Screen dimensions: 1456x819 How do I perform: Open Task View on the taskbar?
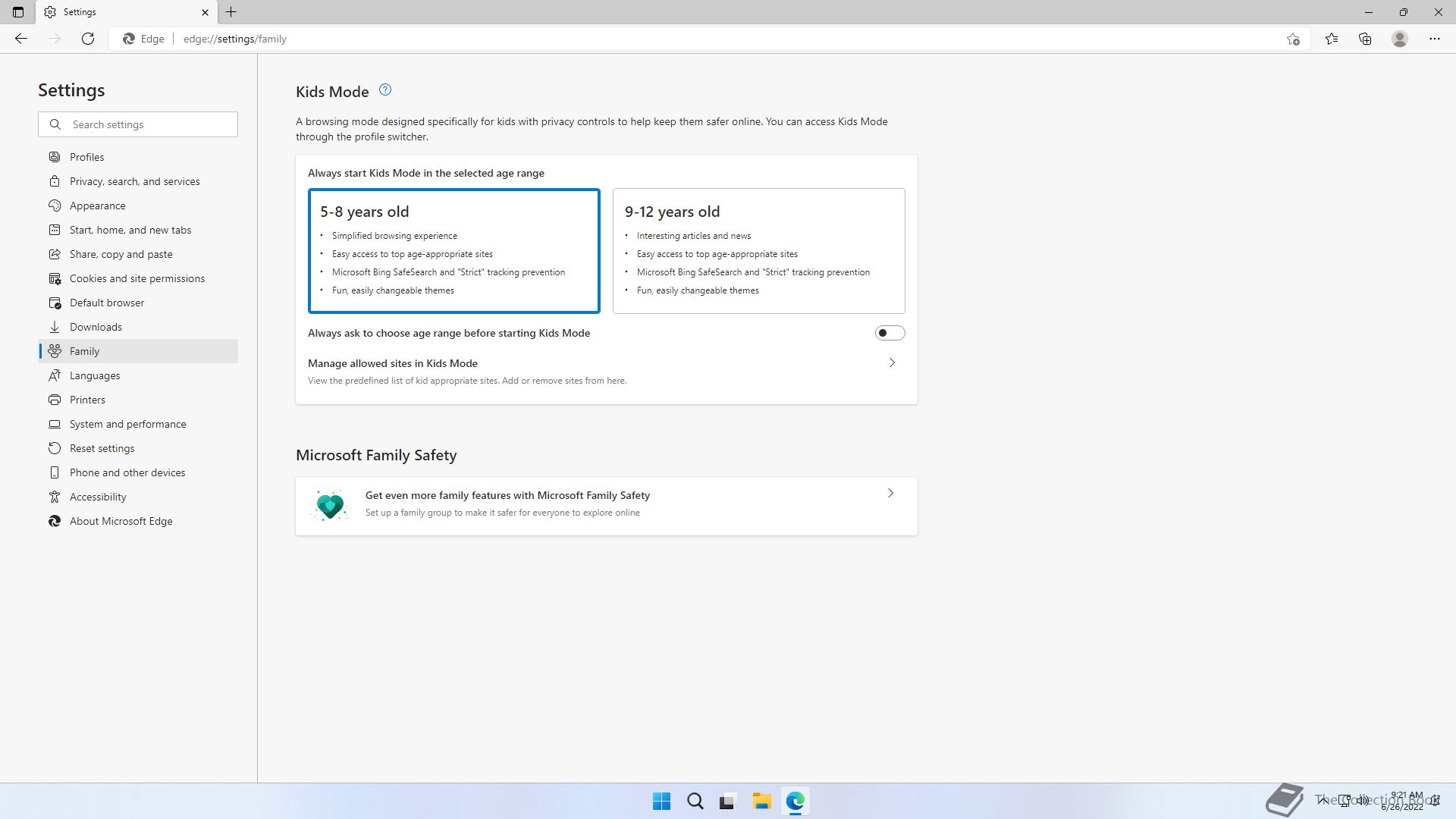(x=728, y=802)
